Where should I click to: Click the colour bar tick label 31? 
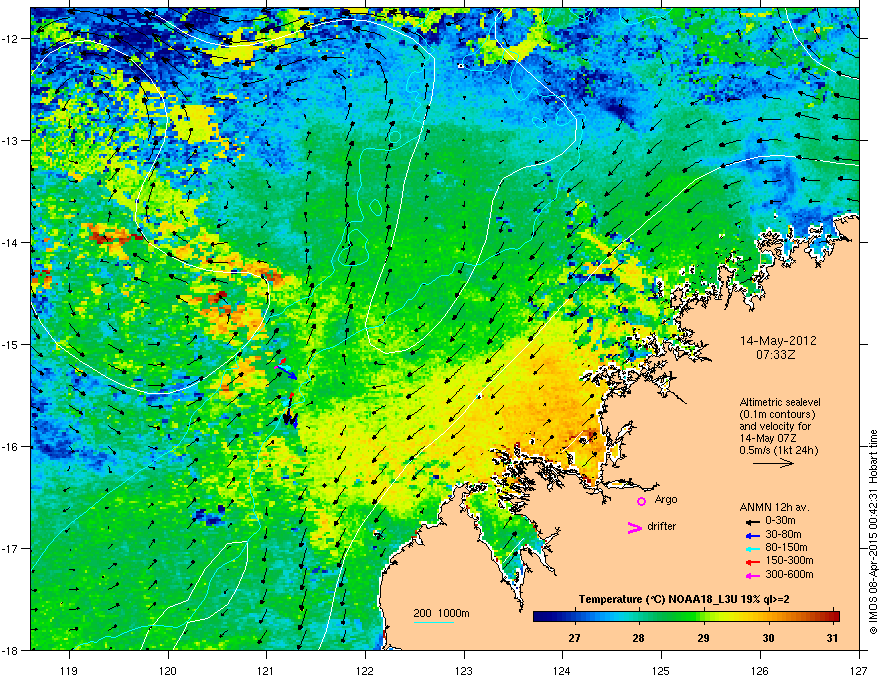[833, 638]
